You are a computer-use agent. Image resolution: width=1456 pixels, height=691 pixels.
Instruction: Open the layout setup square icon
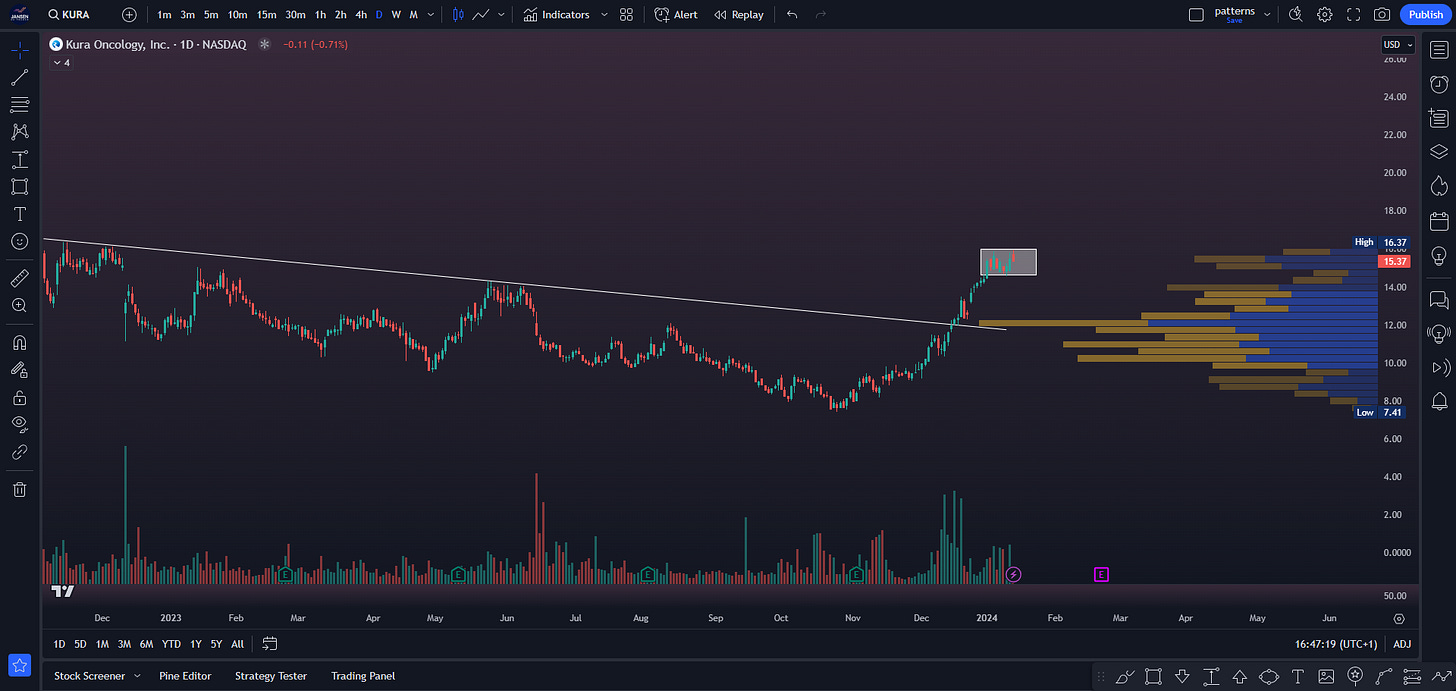point(1196,15)
